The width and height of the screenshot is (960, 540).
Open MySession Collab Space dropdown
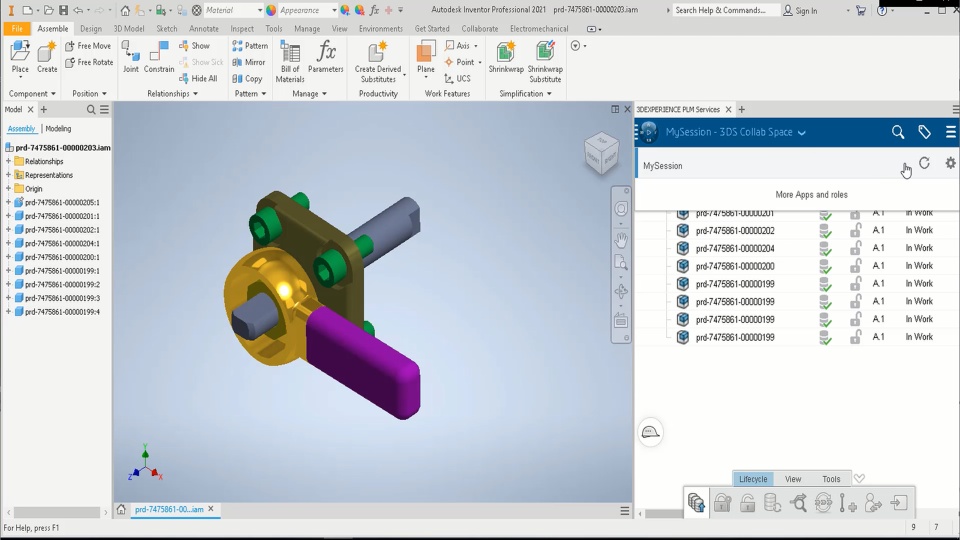(801, 133)
